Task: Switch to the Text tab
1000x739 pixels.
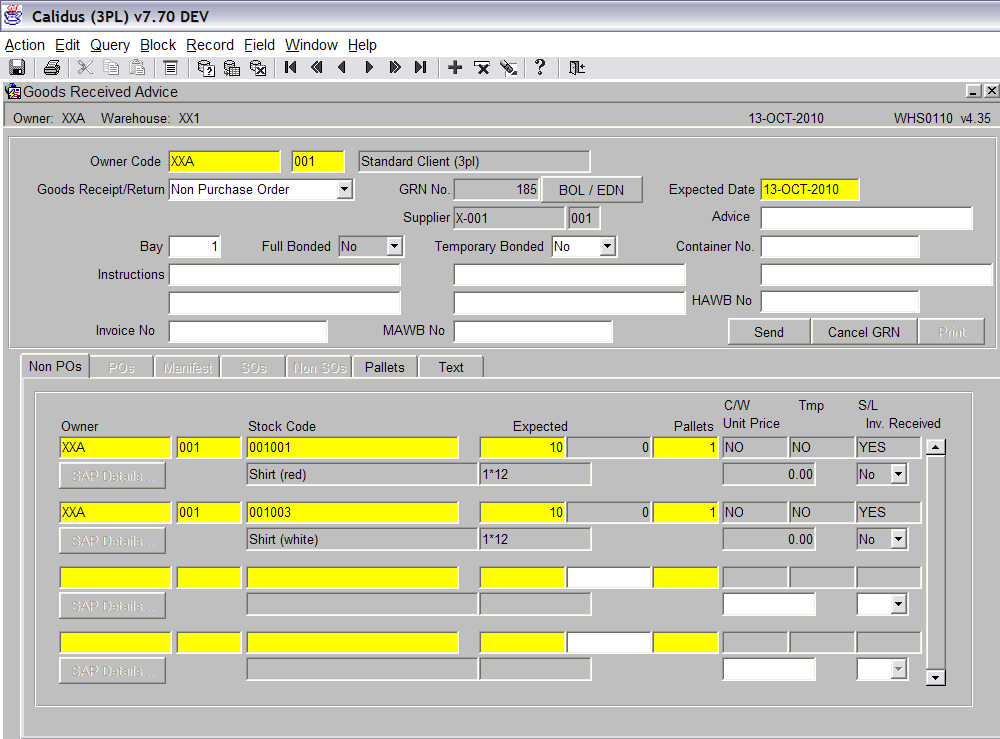Action: (451, 367)
